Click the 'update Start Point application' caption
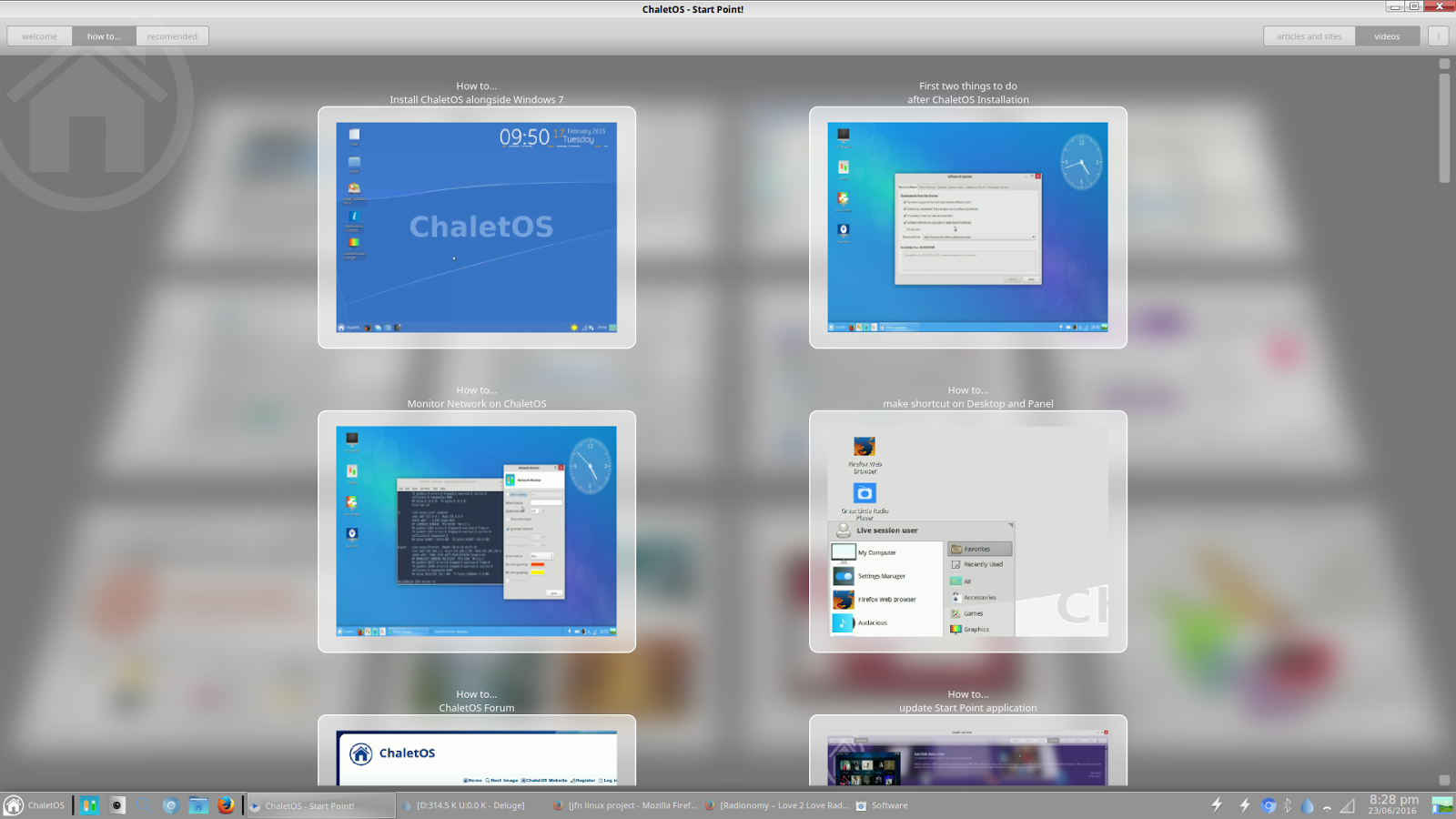The image size is (1456, 819). [x=968, y=708]
